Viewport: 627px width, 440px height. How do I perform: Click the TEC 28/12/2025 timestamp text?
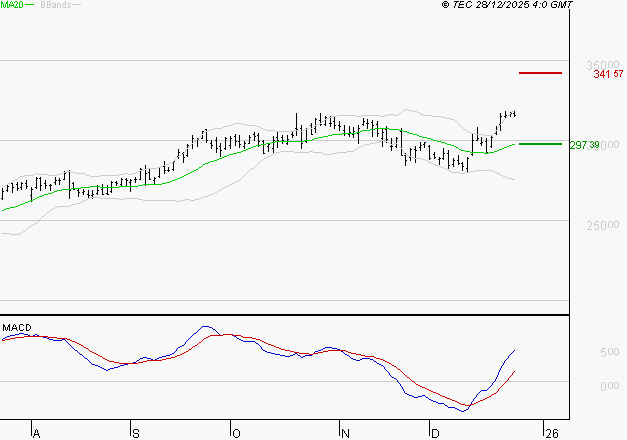click(507, 5)
